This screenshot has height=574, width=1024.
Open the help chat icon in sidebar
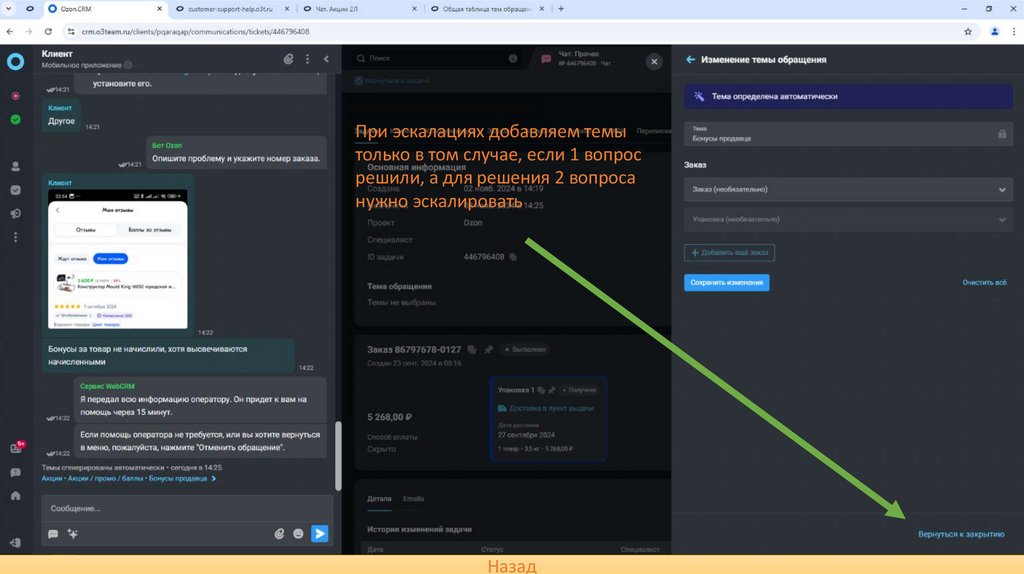[15, 472]
